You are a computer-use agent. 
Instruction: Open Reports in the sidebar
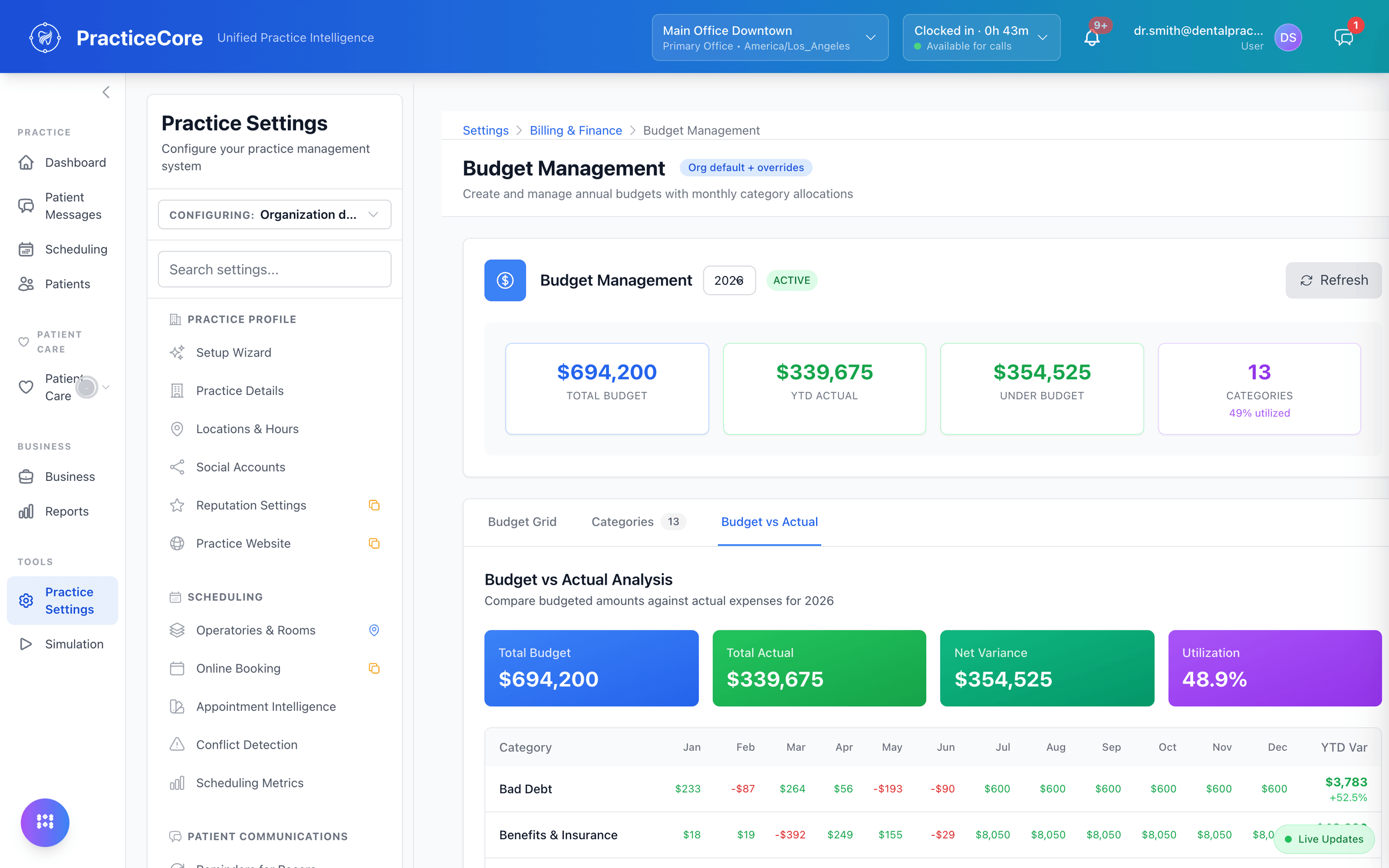coord(62,511)
